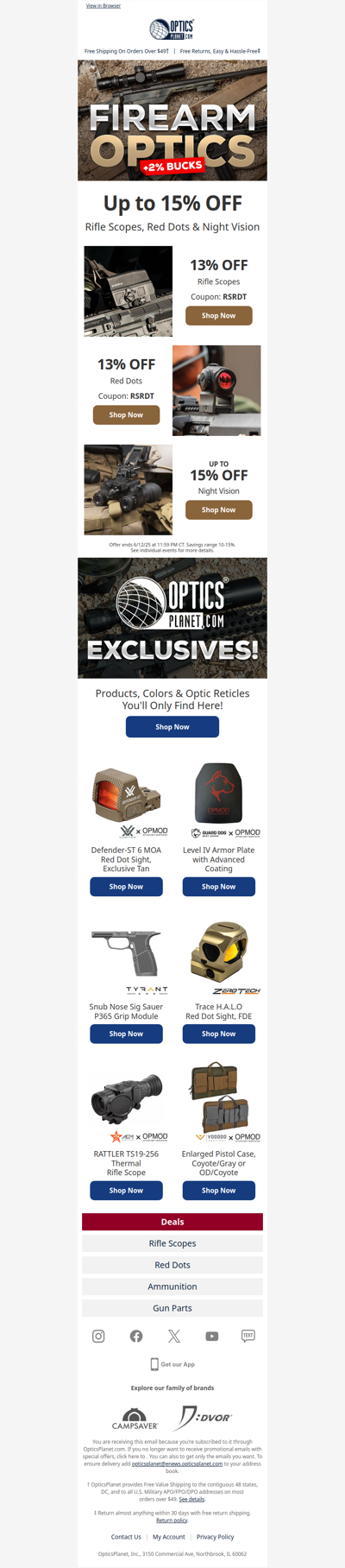
Task: Click the OpticsPlanet logo at top
Action: click(172, 30)
